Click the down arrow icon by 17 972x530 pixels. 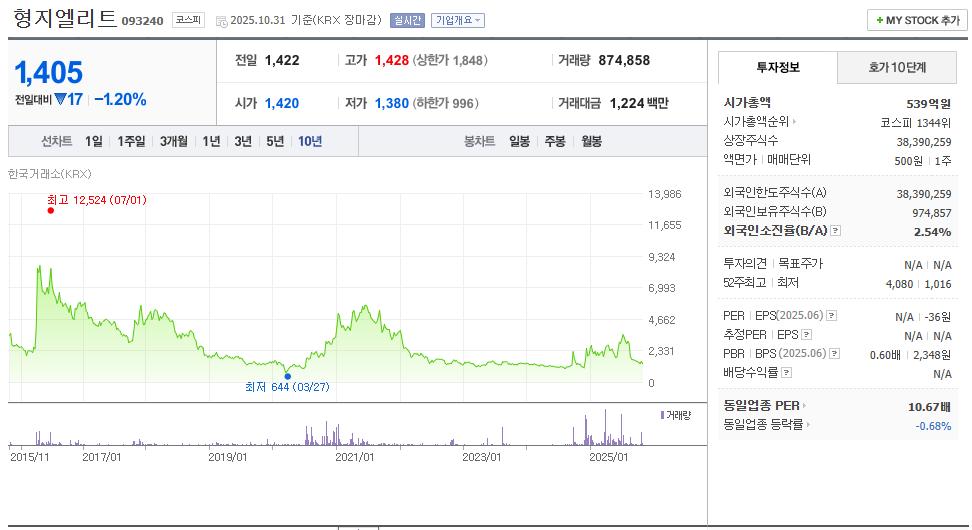(x=60, y=99)
